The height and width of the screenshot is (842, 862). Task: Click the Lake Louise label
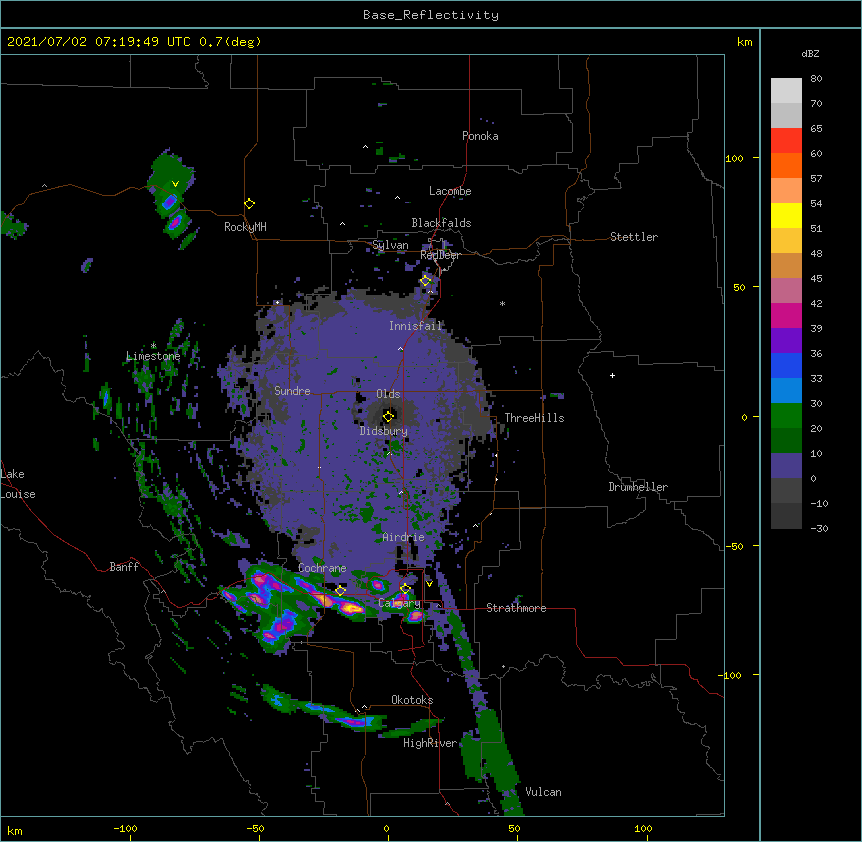18,484
